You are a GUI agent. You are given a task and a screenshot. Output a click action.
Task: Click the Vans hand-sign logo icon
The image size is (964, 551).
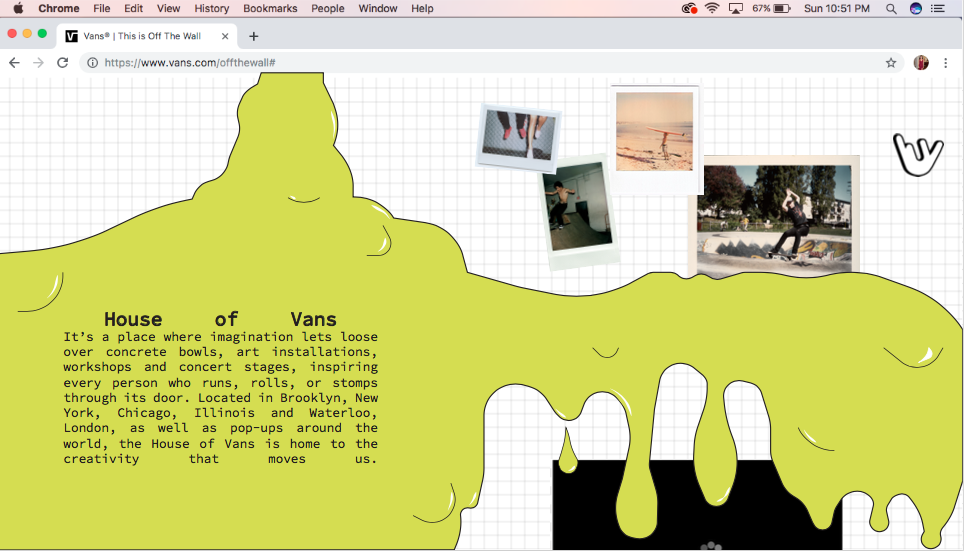point(917,154)
